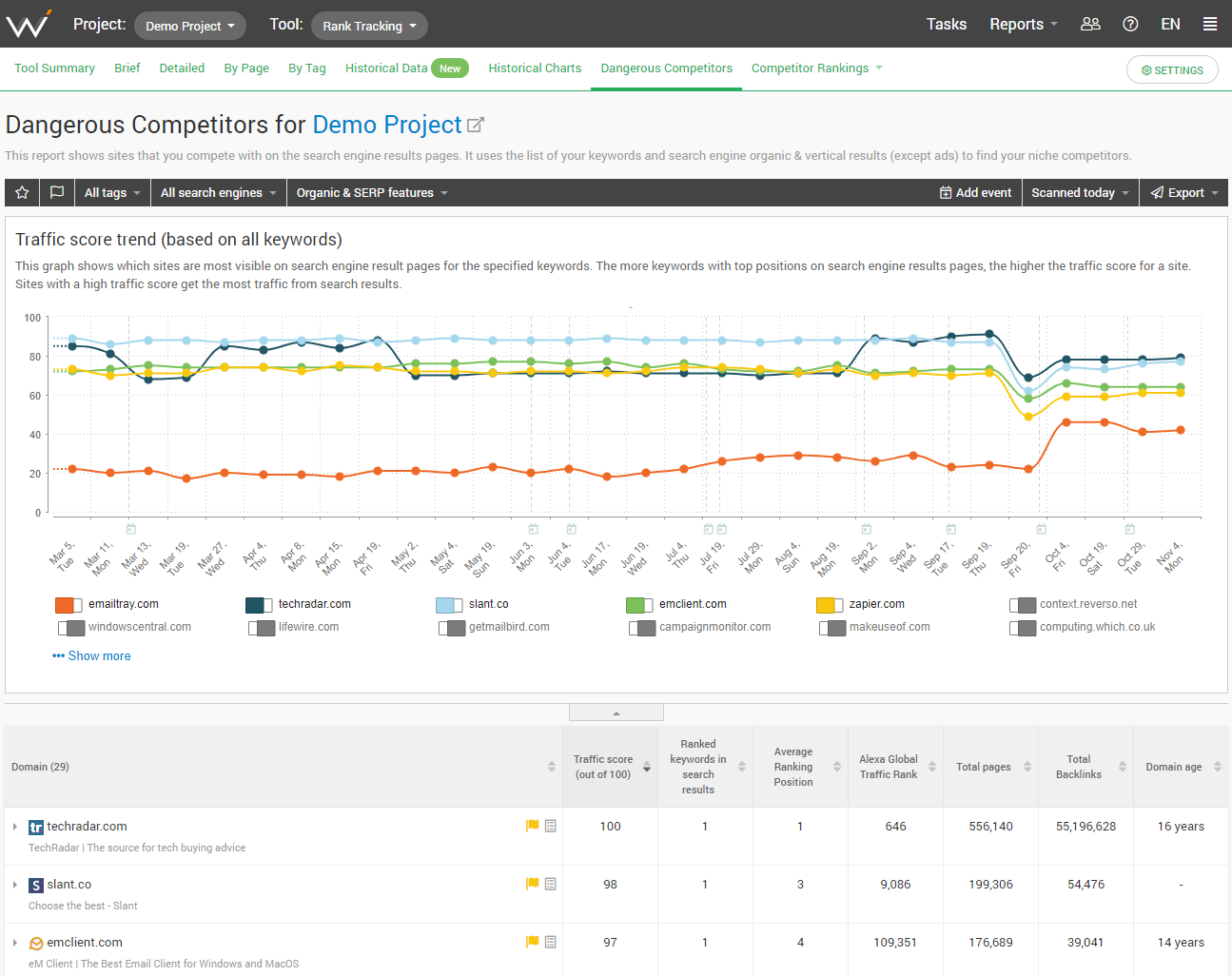Sort by Alexa Global Traffic Rank
1232x976 pixels.
[932, 767]
